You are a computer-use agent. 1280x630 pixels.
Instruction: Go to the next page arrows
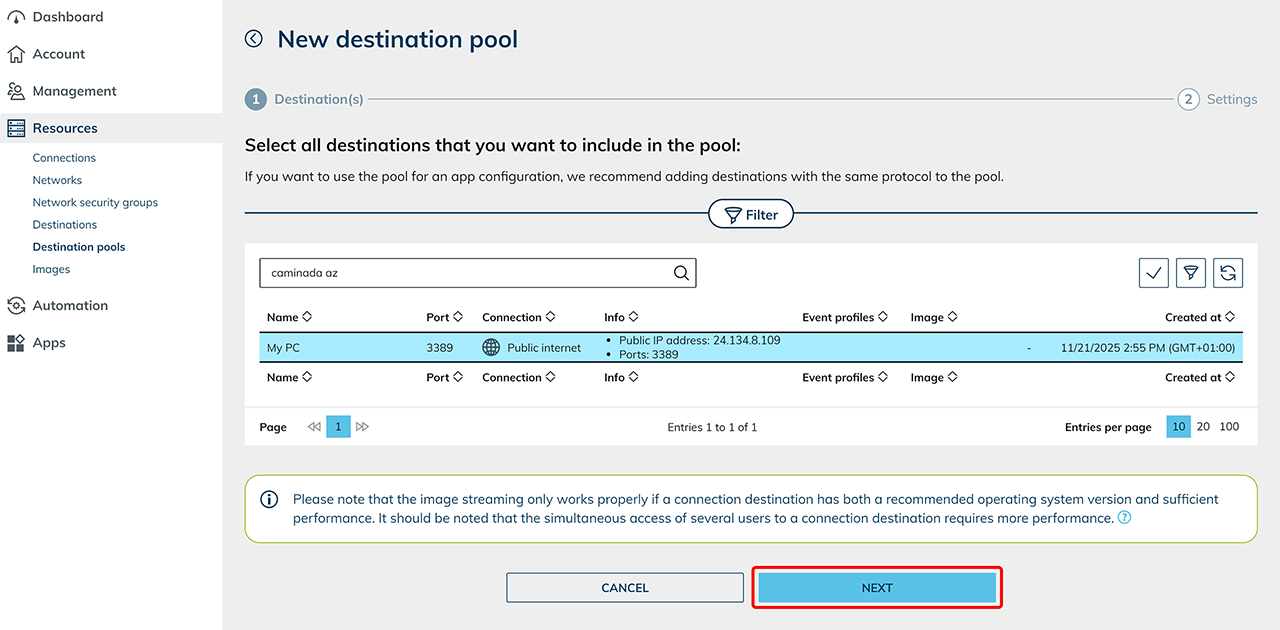tap(362, 427)
